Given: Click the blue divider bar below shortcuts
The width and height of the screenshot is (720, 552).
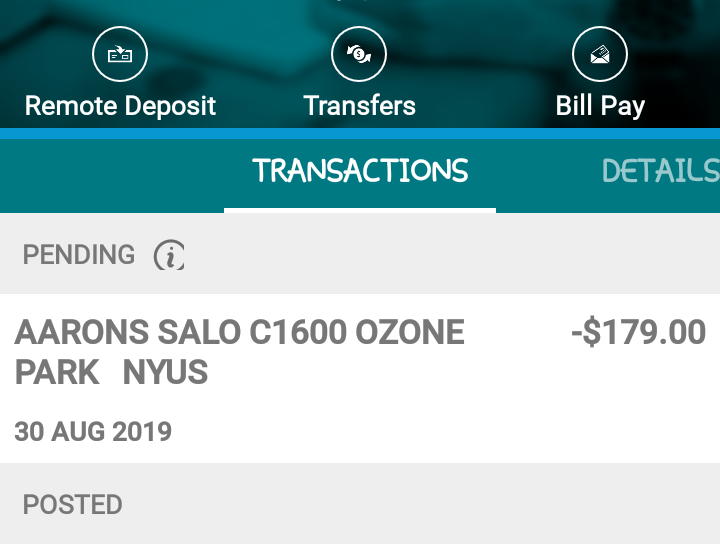Looking at the screenshot, I should click(x=360, y=133).
